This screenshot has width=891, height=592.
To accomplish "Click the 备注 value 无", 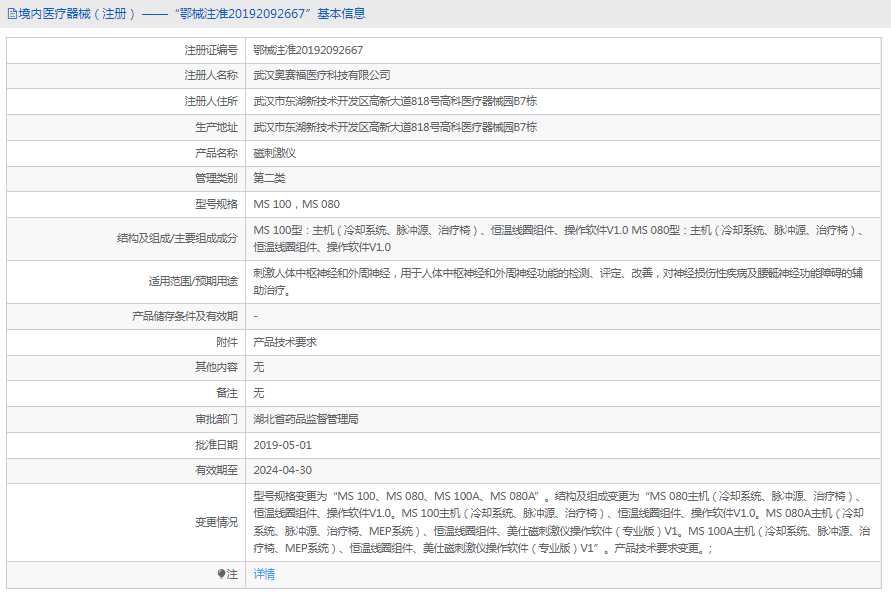I will click(259, 393).
